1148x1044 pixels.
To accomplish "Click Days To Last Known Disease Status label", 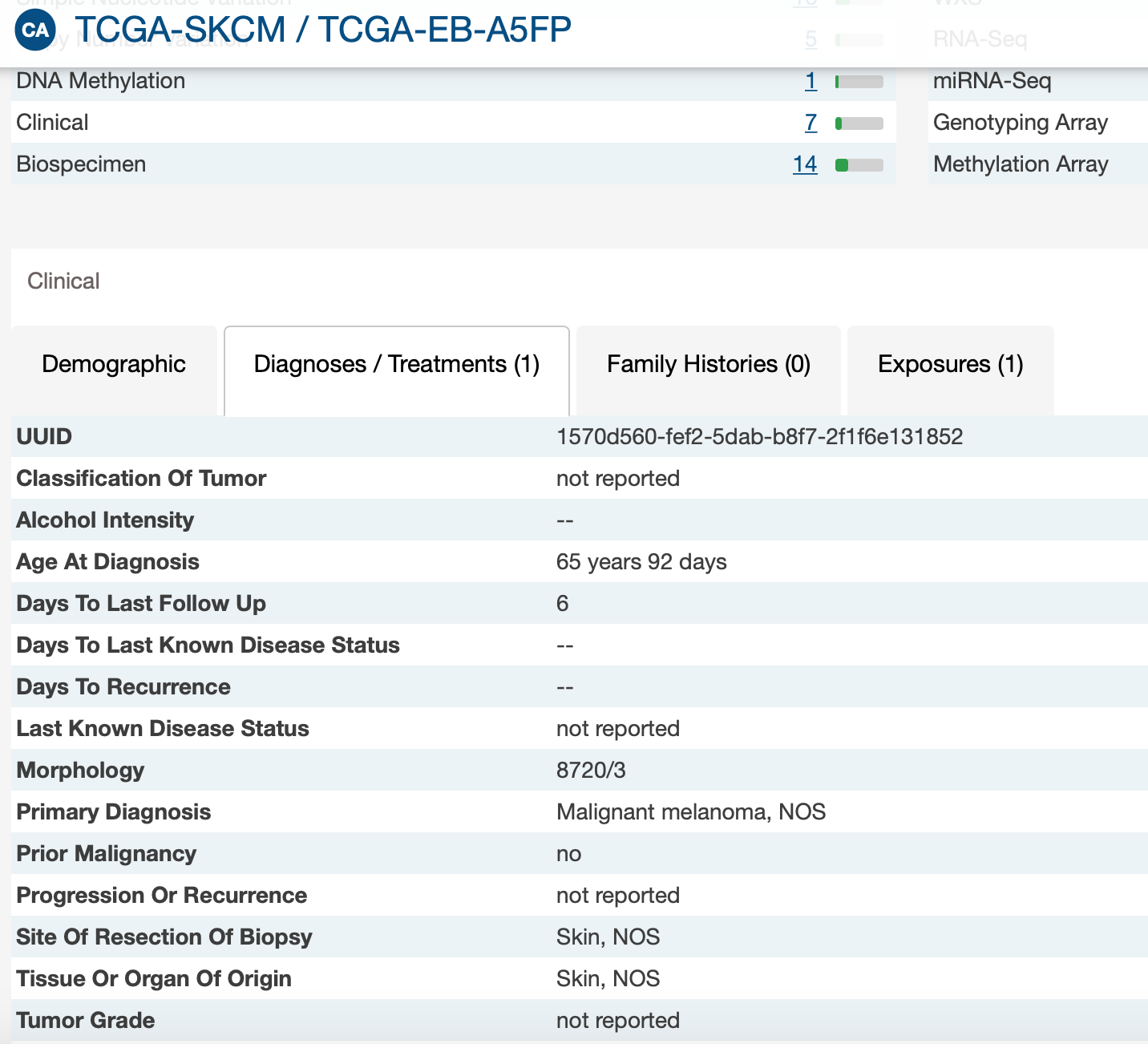I will coord(208,645).
